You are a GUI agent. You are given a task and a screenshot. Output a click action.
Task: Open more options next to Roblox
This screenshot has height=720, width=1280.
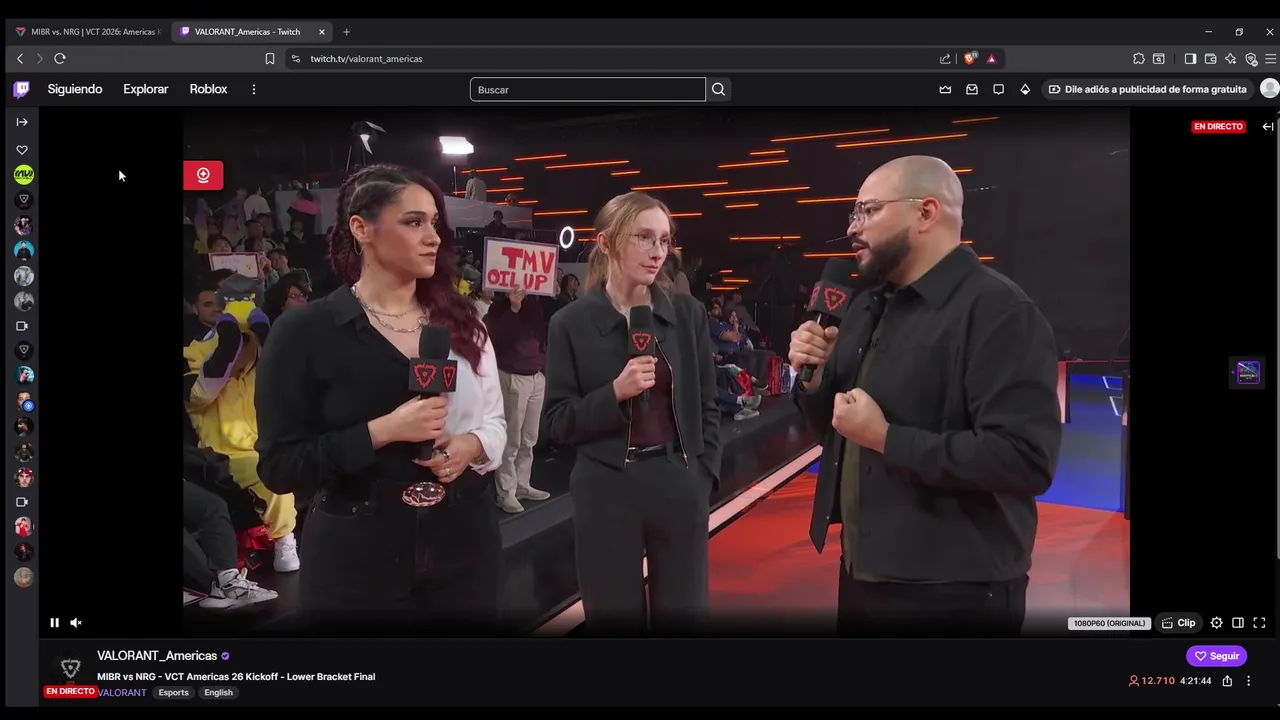[254, 89]
